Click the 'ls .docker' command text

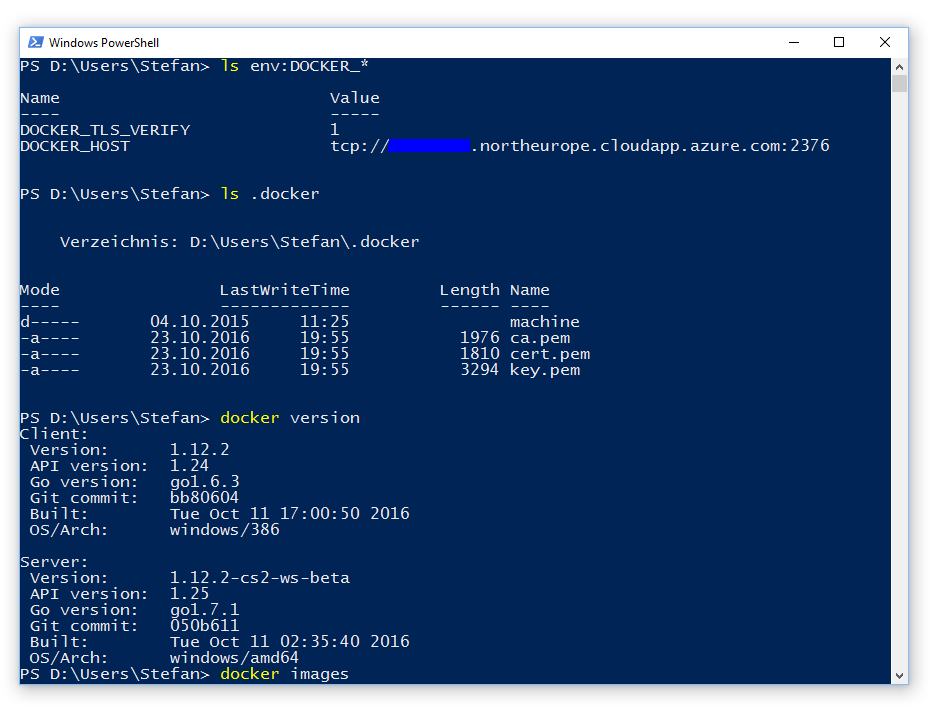pos(270,194)
